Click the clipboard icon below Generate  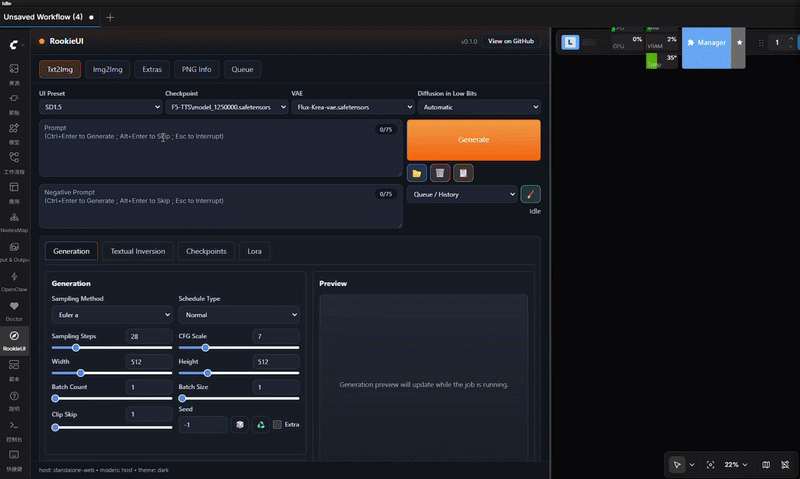(463, 173)
